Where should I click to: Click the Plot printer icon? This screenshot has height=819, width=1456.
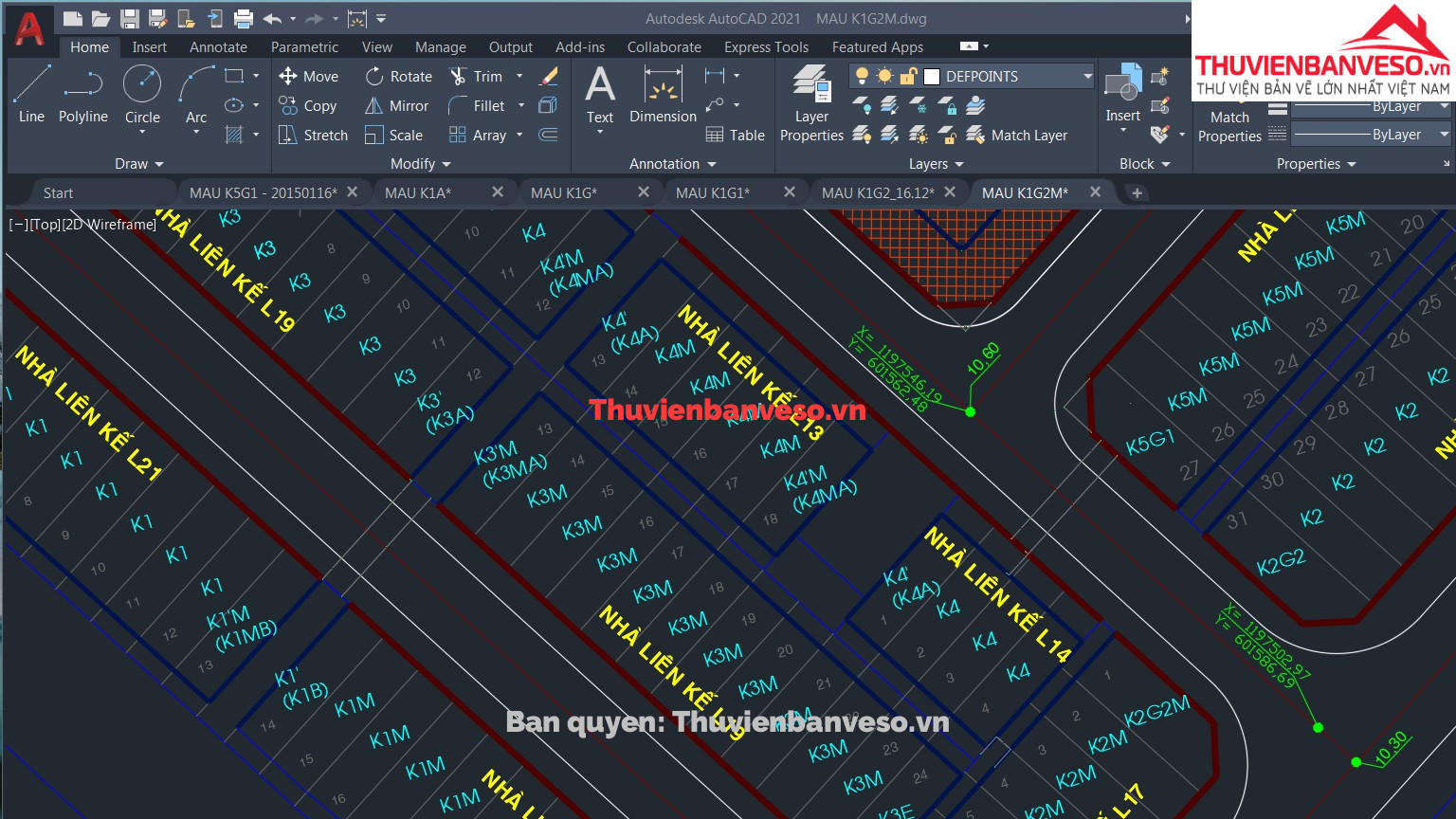point(244,18)
